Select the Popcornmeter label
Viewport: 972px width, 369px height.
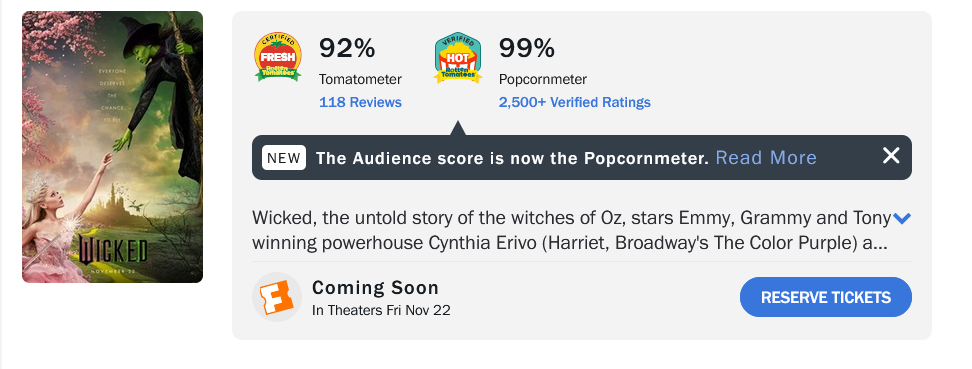[x=542, y=79]
